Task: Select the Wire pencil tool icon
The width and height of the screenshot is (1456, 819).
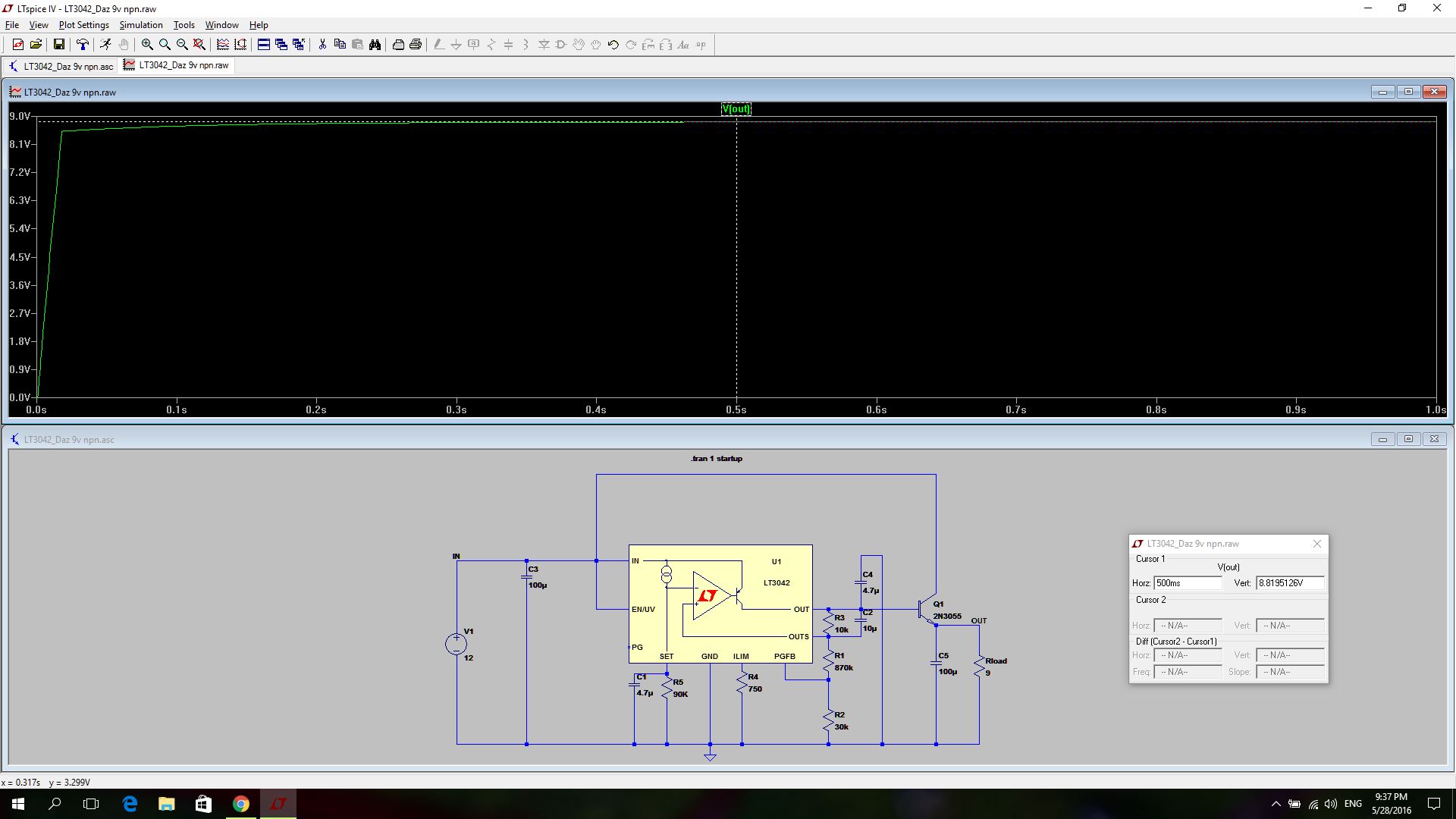Action: [438, 45]
